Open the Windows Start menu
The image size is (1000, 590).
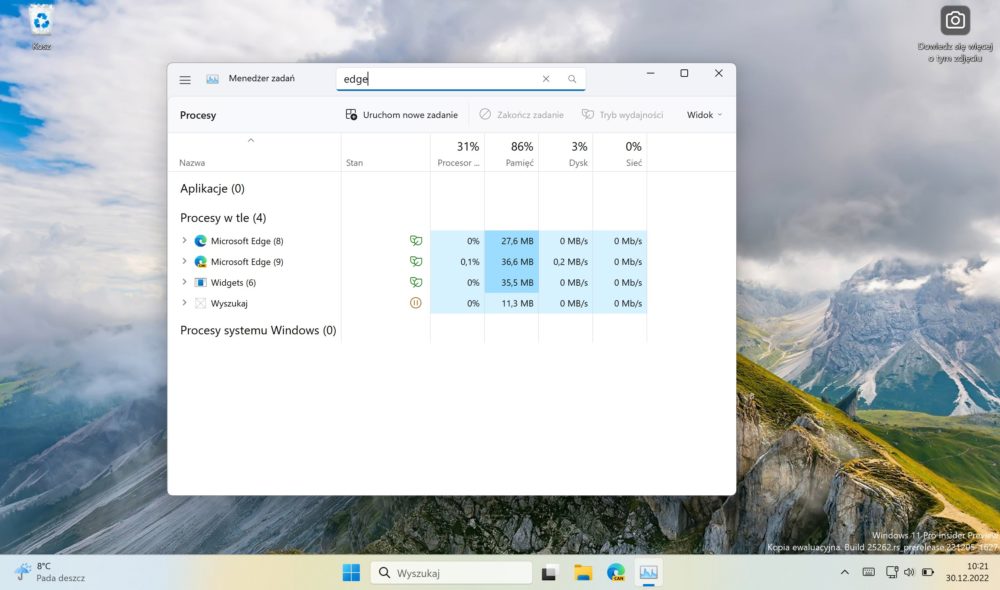[351, 573]
